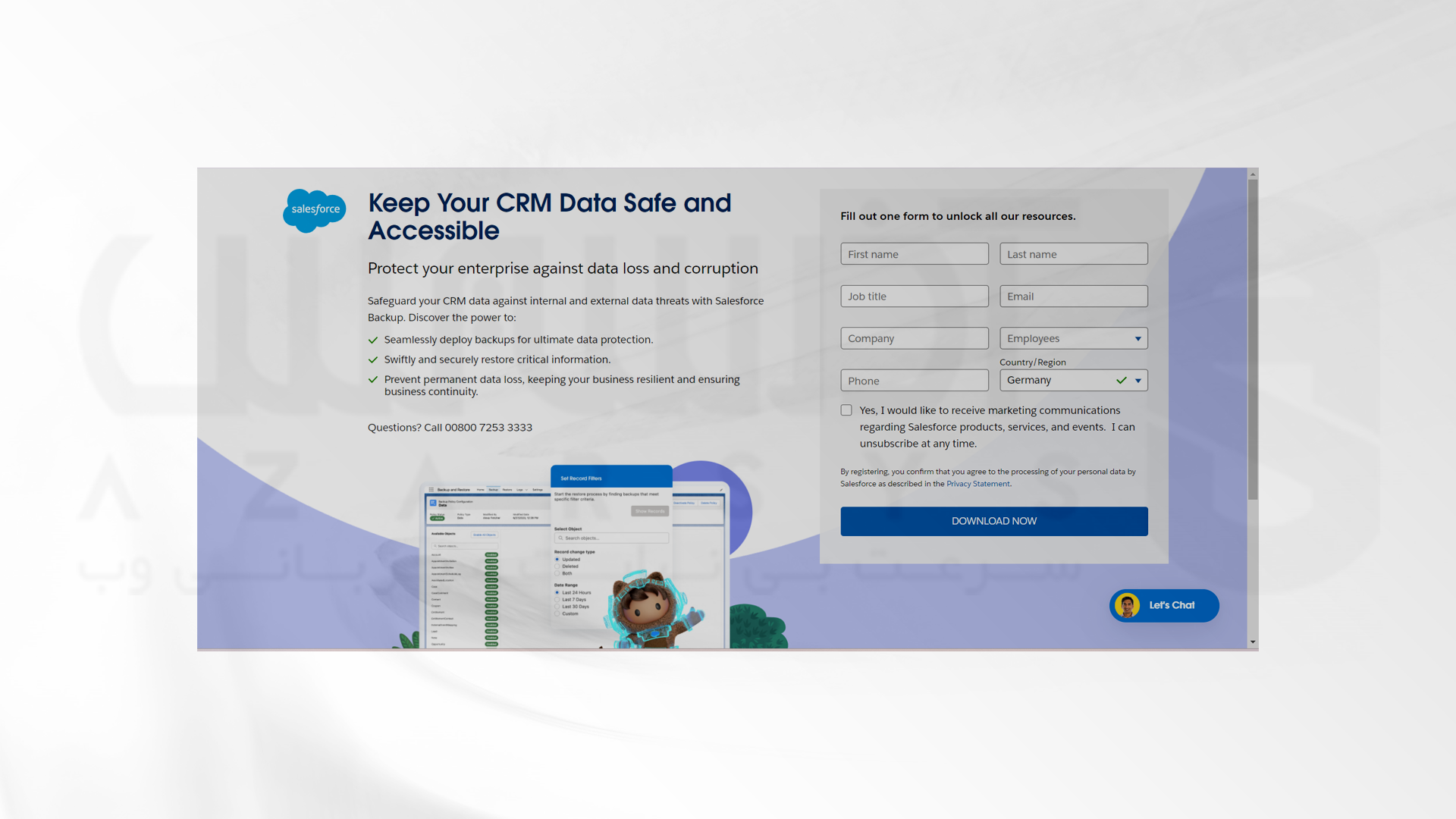
Task: Click the chat agent avatar icon
Action: click(x=1127, y=605)
